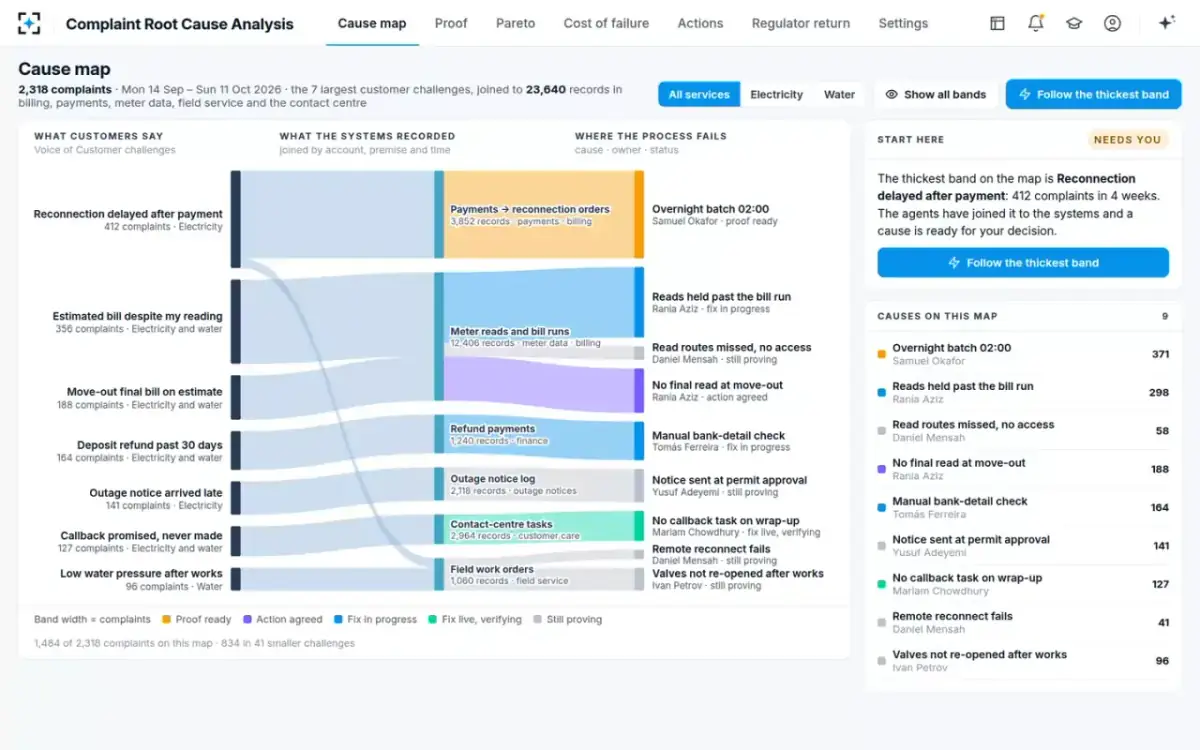Select map cause Notice sent at permit approval

coord(729,485)
